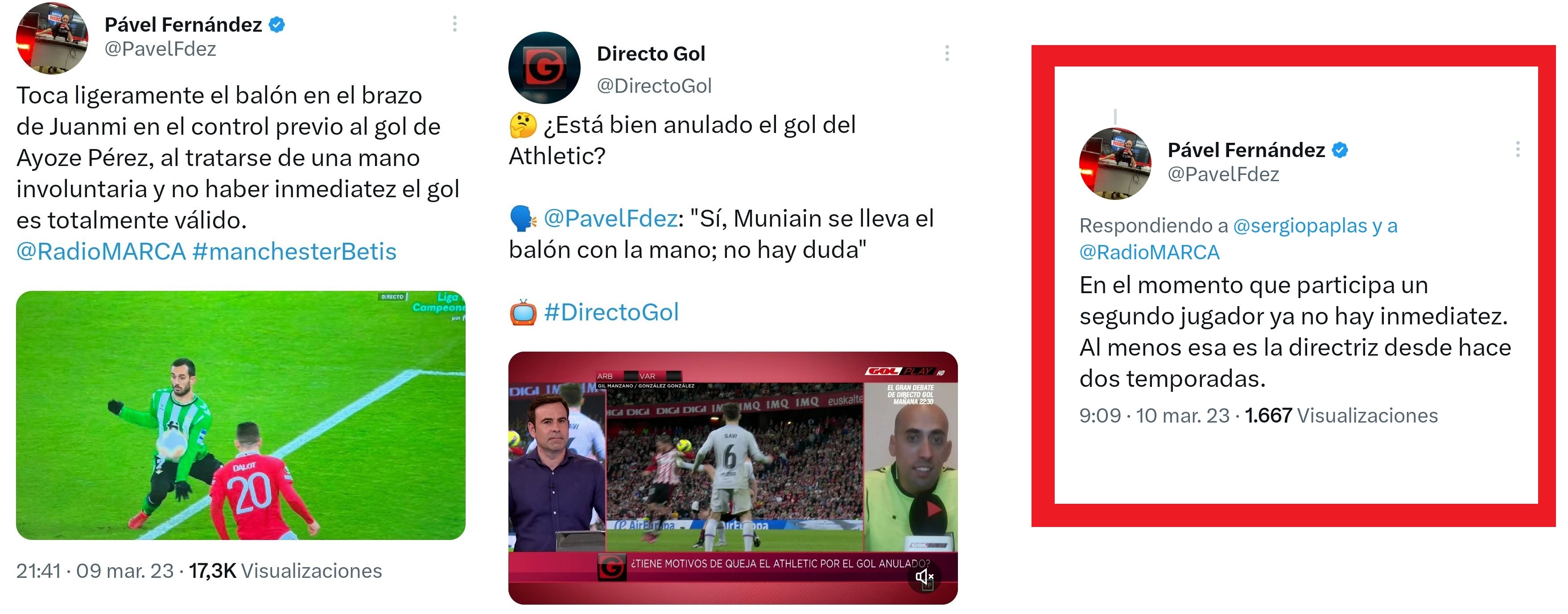Open the 21:41 · 09 mar. 23 timestamp
Screen dimensions: 1568x614
[x=95, y=571]
